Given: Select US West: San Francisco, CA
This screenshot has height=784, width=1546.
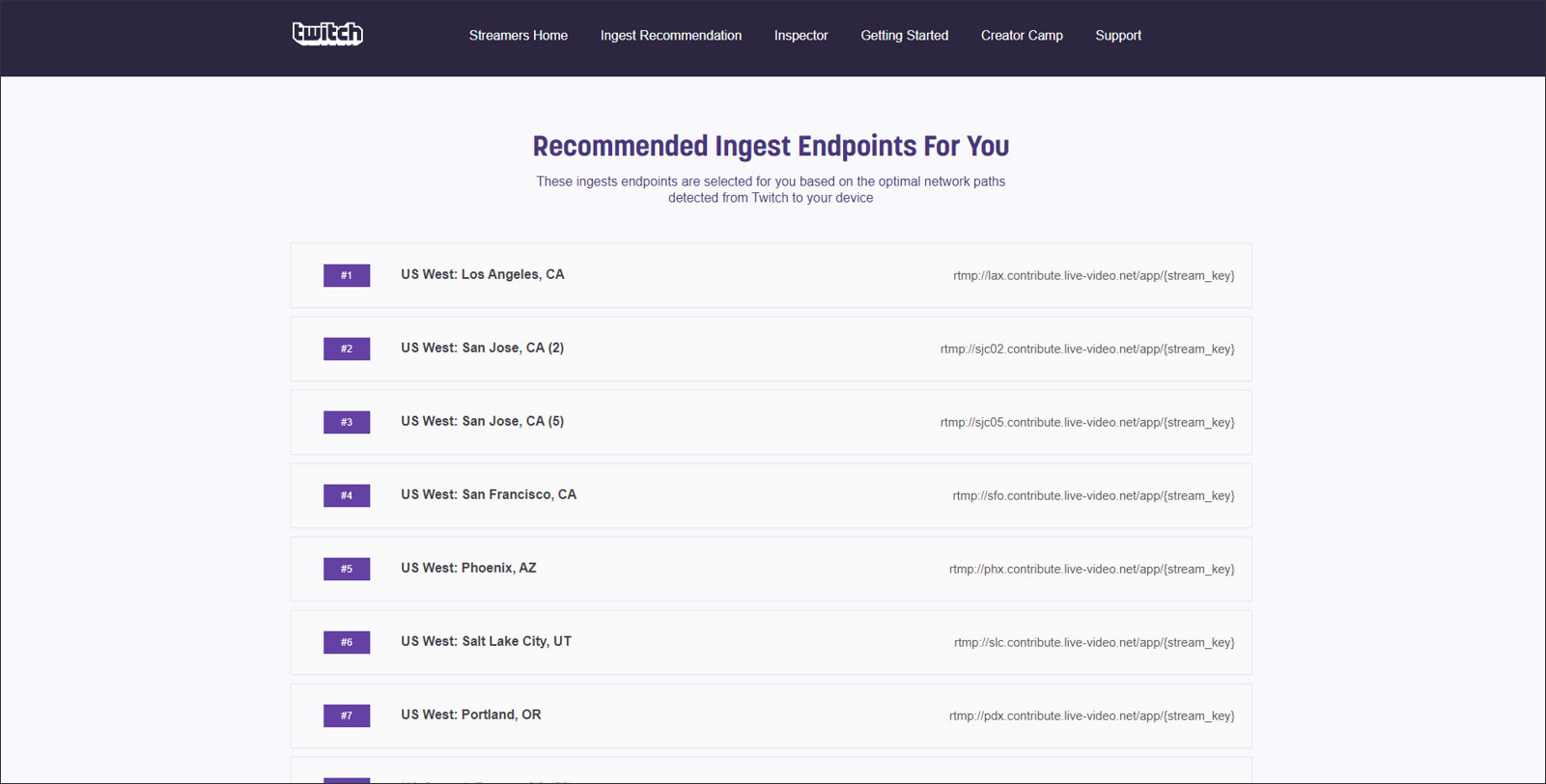Looking at the screenshot, I should click(489, 494).
